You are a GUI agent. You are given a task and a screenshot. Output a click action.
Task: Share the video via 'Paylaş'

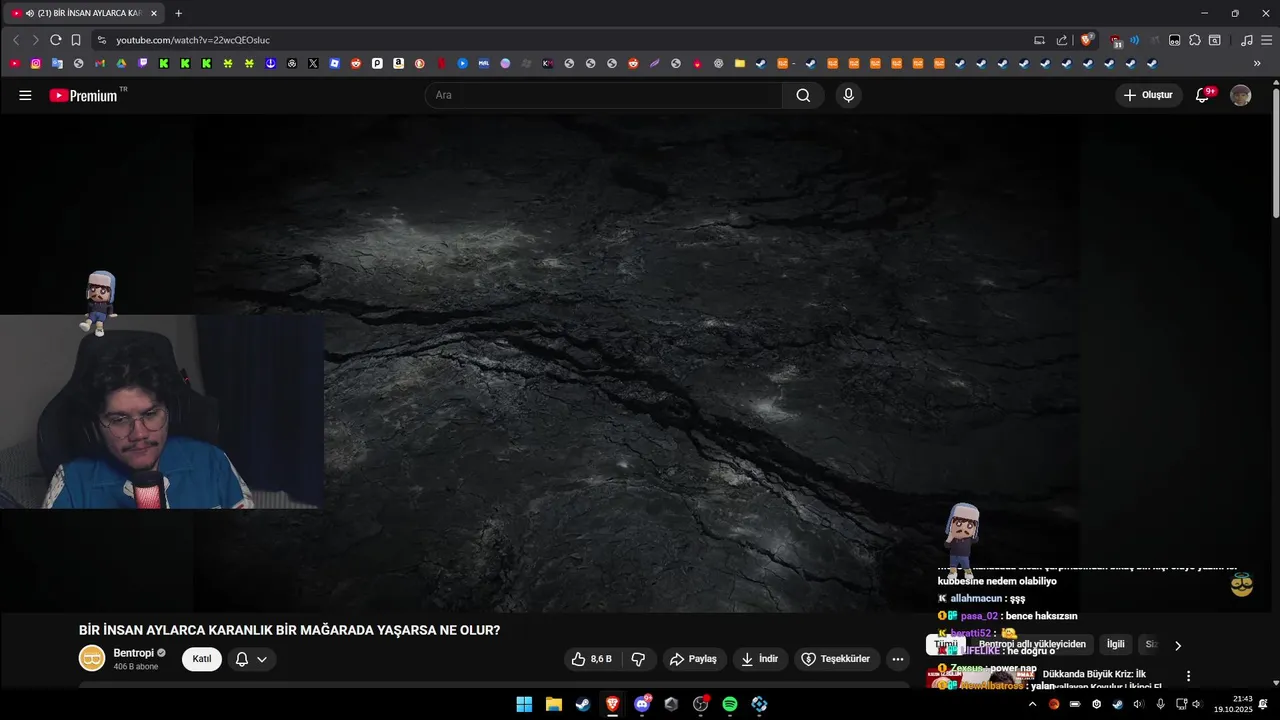(694, 659)
